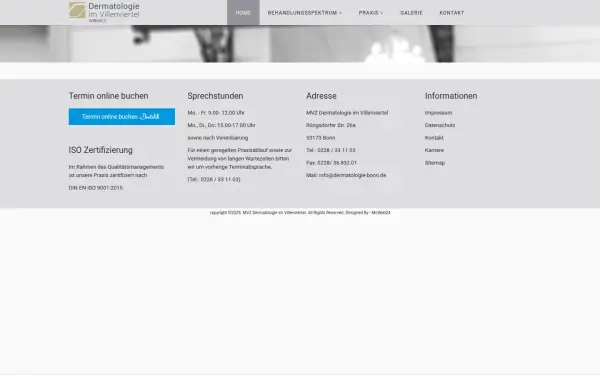Select the text Fax: 0228/ 36 832 01
Image resolution: width=600 pixels, height=375 pixels.
331,163
